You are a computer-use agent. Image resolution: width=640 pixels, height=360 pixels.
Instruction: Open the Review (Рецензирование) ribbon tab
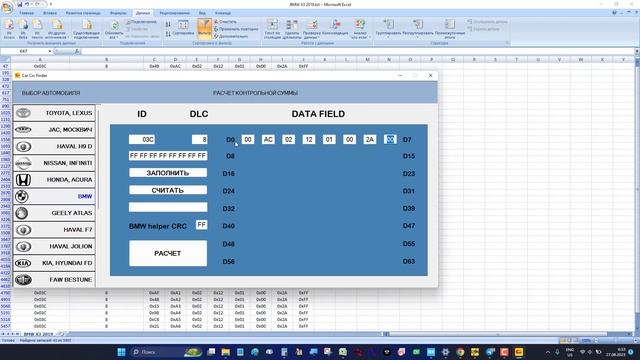tap(174, 13)
